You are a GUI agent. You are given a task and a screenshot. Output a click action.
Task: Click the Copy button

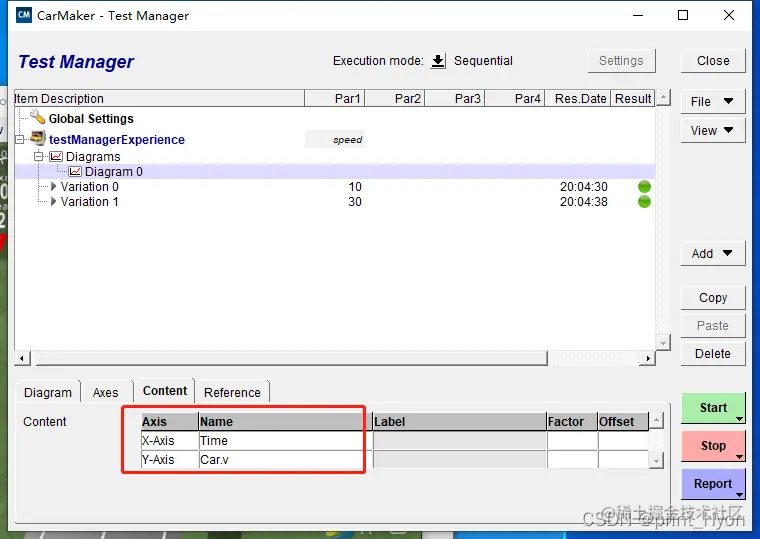pos(712,298)
